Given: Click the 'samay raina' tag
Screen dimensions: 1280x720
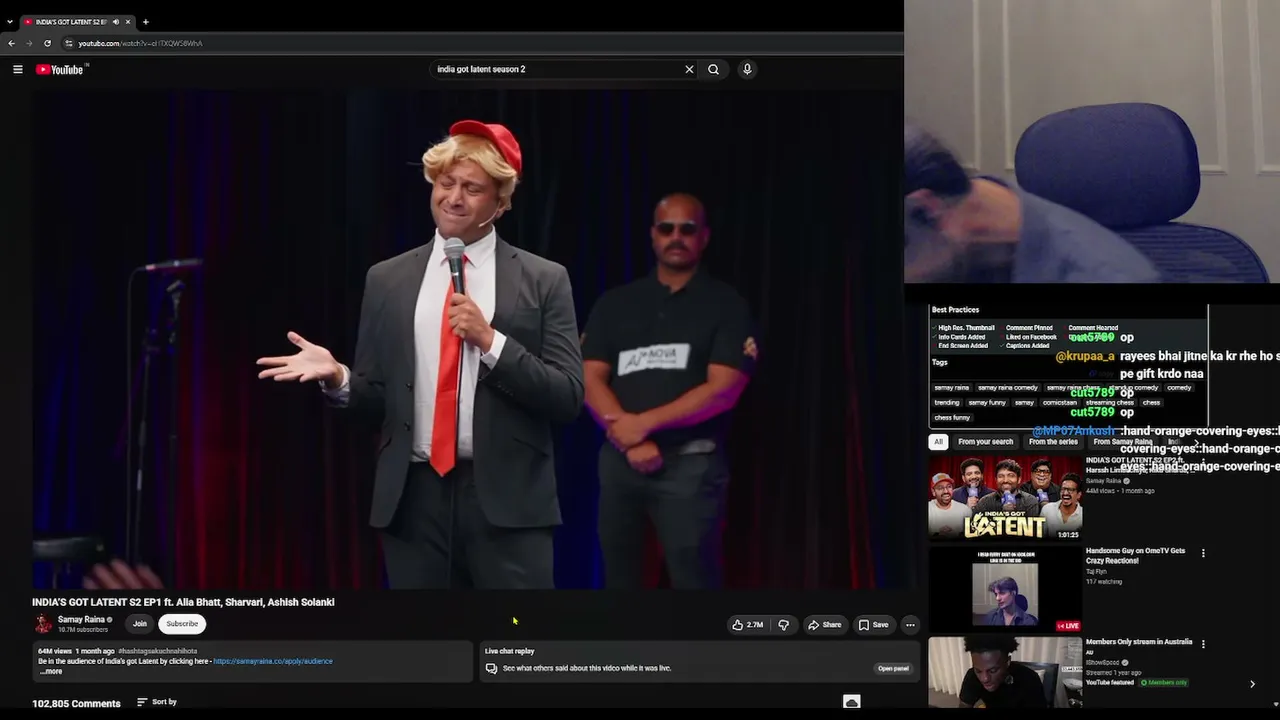Looking at the screenshot, I should tap(952, 388).
